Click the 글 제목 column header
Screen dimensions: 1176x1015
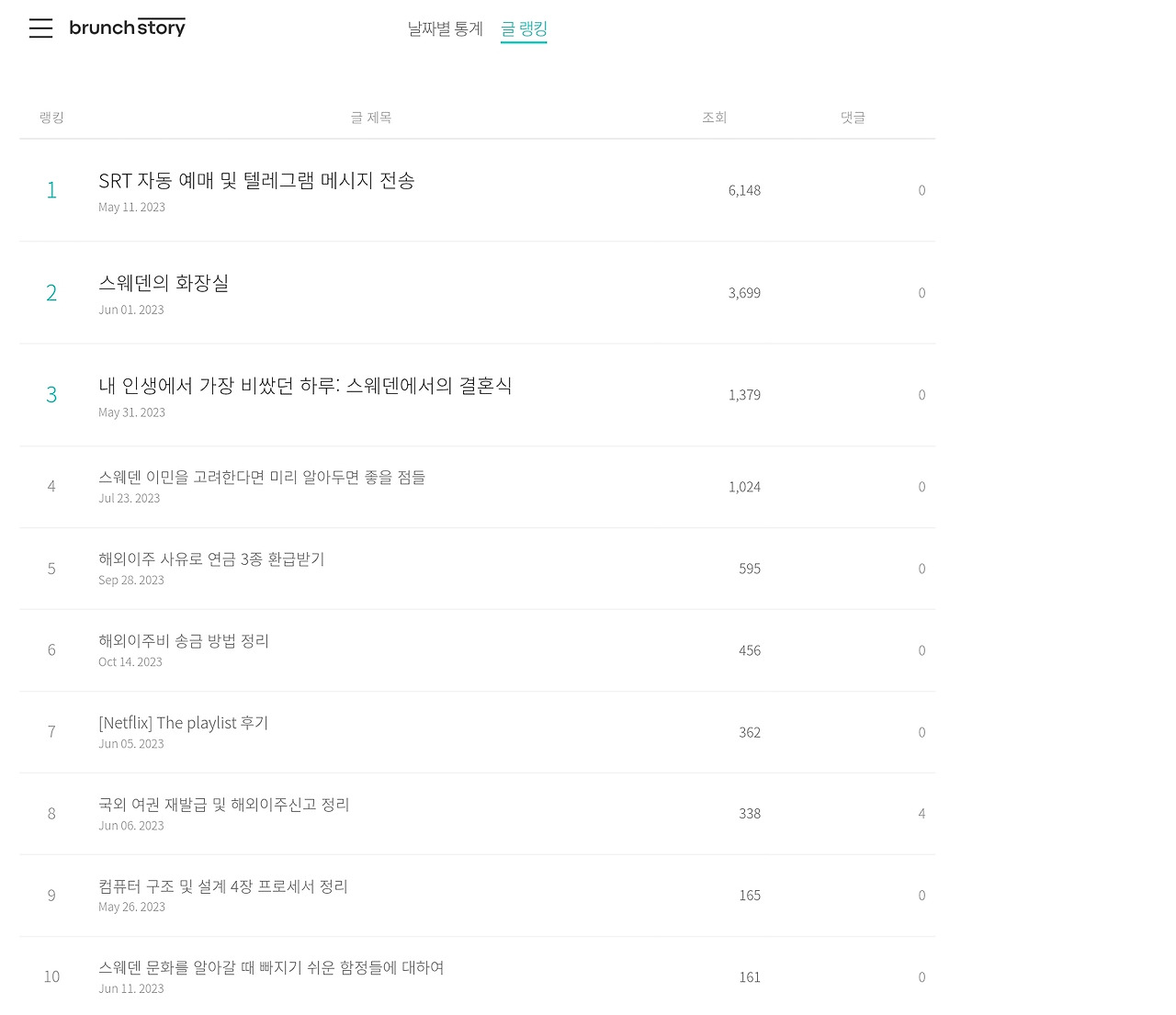[371, 117]
